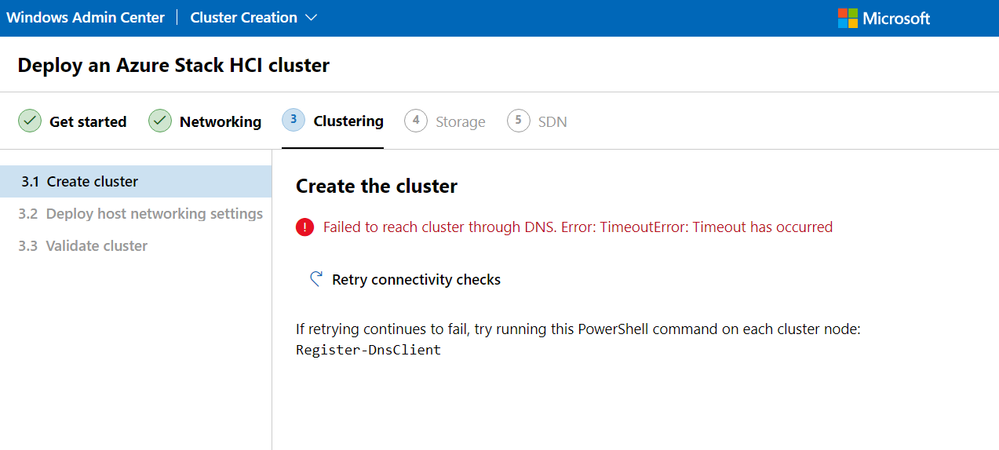
Task: Click Retry connectivity checks button
Action: coord(405,279)
